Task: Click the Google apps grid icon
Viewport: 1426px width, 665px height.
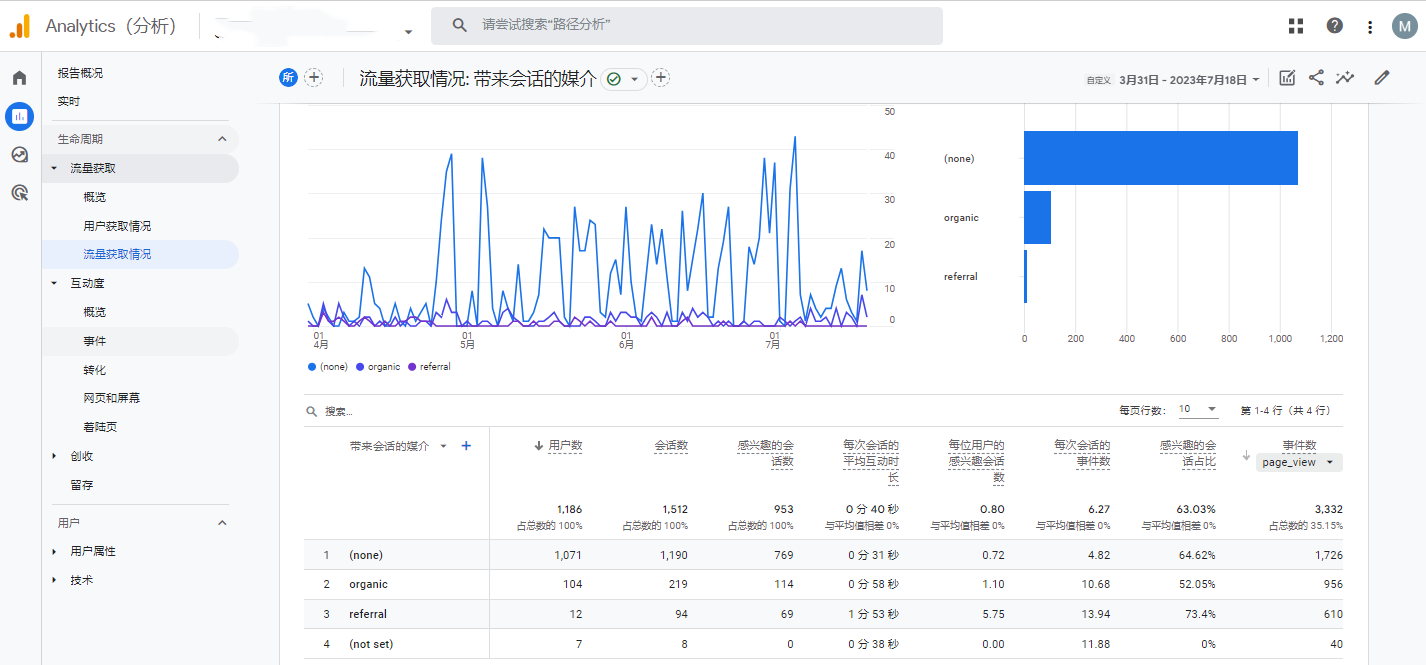Action: coord(1296,26)
